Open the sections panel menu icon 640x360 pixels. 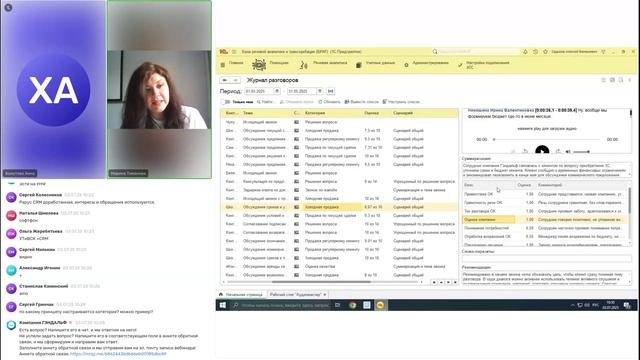[222, 64]
